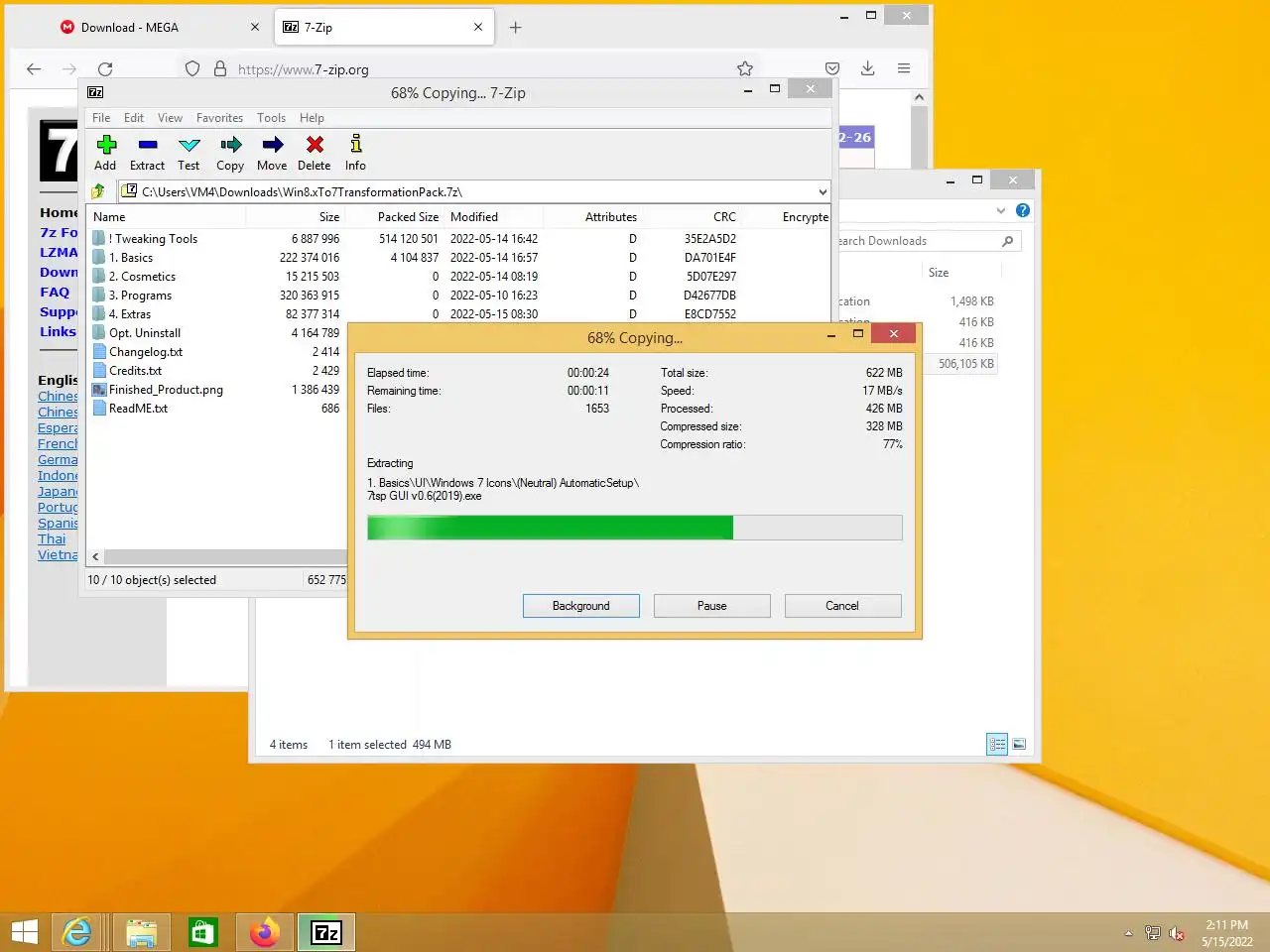
Task: Select the Changelog.txt file
Action: (x=146, y=352)
